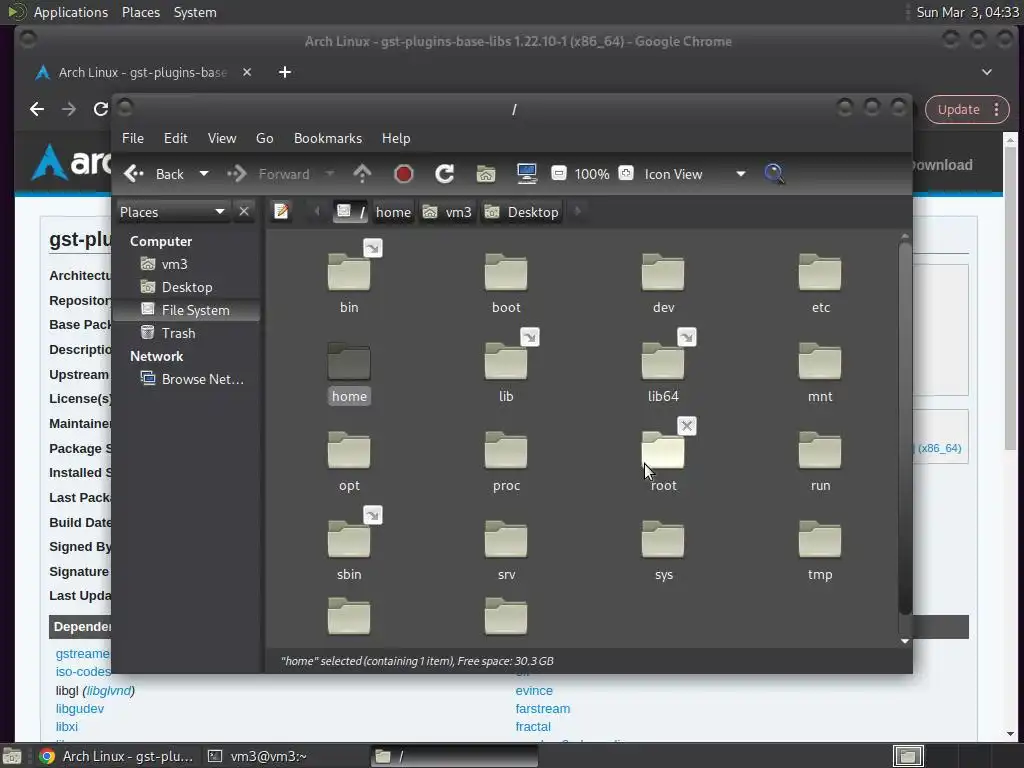The image size is (1024, 768).
Task: Select the dev folder
Action: coord(663,272)
